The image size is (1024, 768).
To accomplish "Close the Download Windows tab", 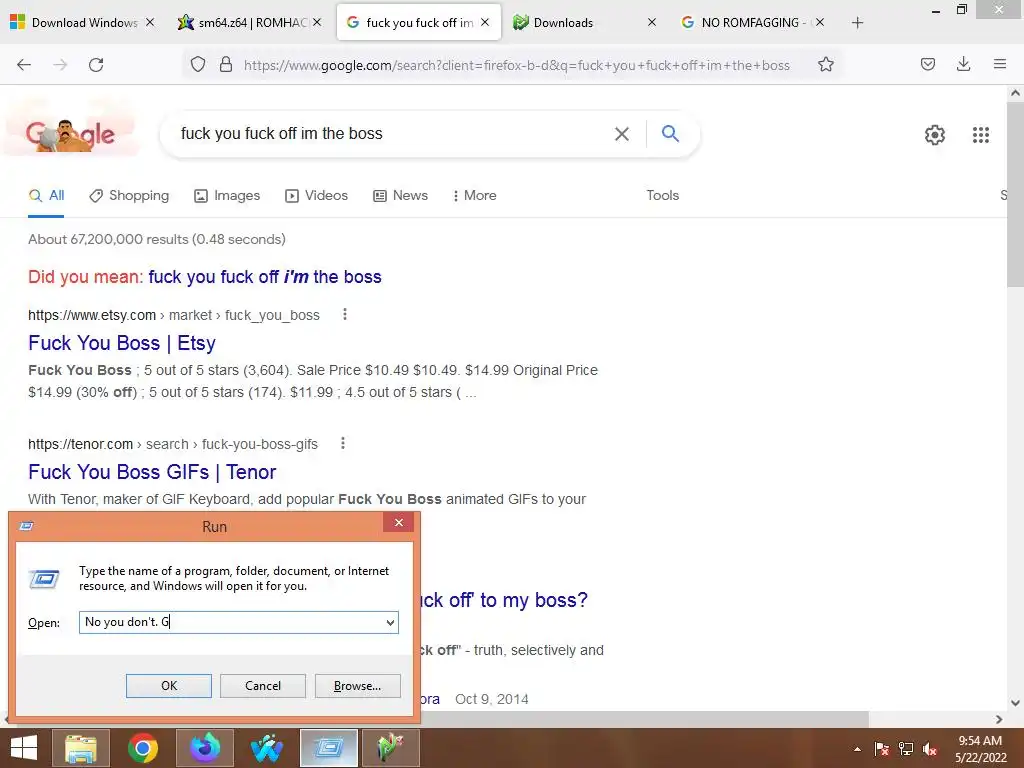I will (x=150, y=22).
